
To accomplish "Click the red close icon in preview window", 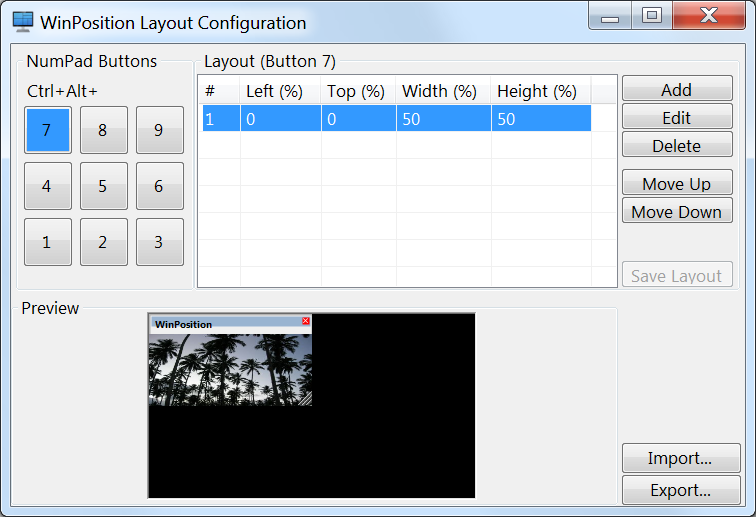I will (x=306, y=321).
